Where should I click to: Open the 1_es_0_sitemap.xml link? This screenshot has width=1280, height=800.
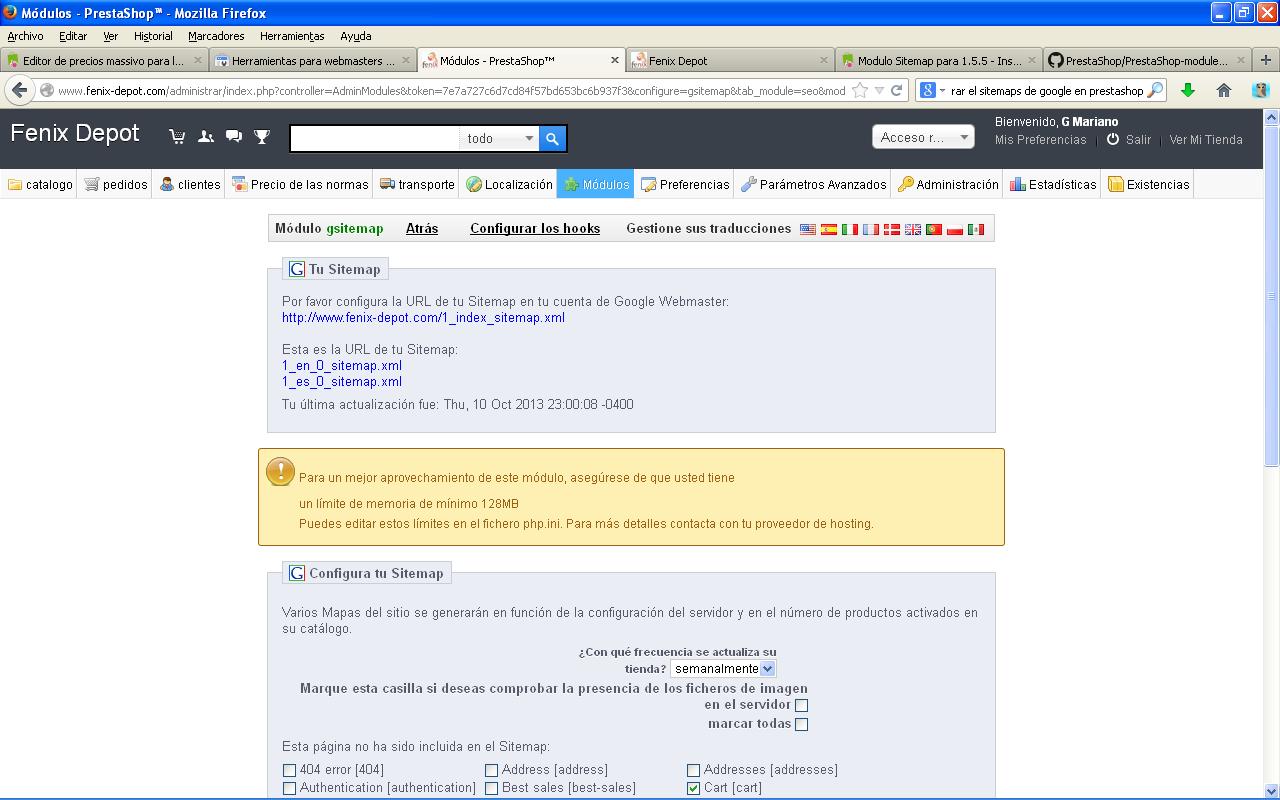(x=342, y=382)
